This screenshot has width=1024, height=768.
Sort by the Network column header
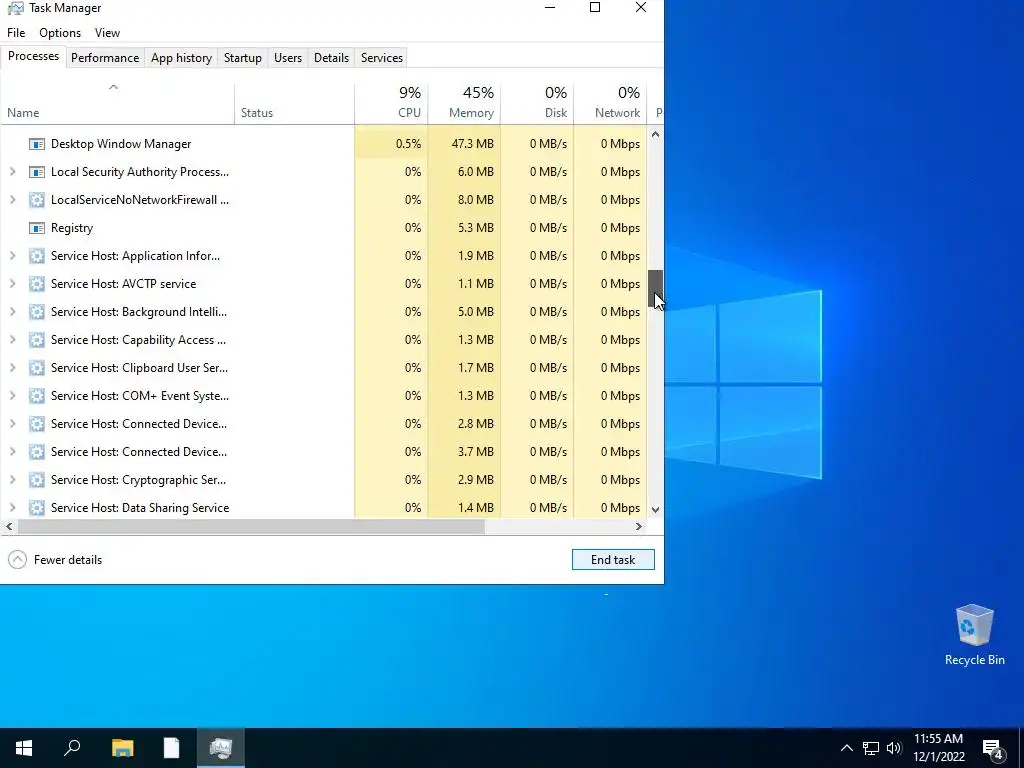coord(611,103)
